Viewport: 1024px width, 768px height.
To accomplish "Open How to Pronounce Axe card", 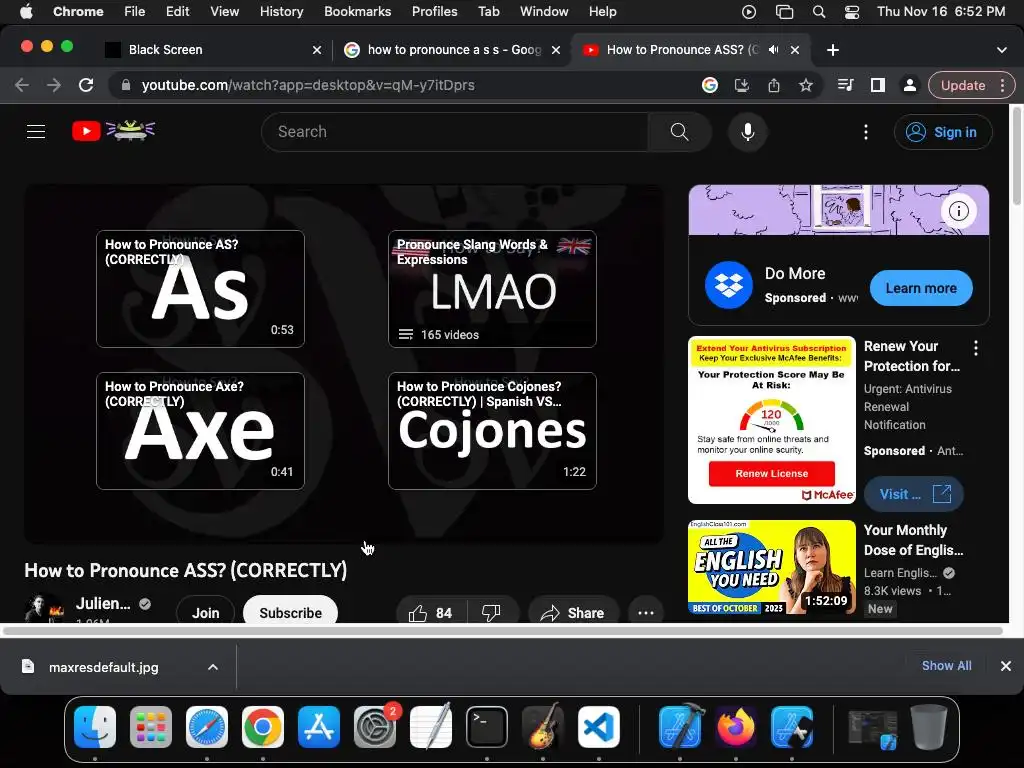I will point(200,431).
